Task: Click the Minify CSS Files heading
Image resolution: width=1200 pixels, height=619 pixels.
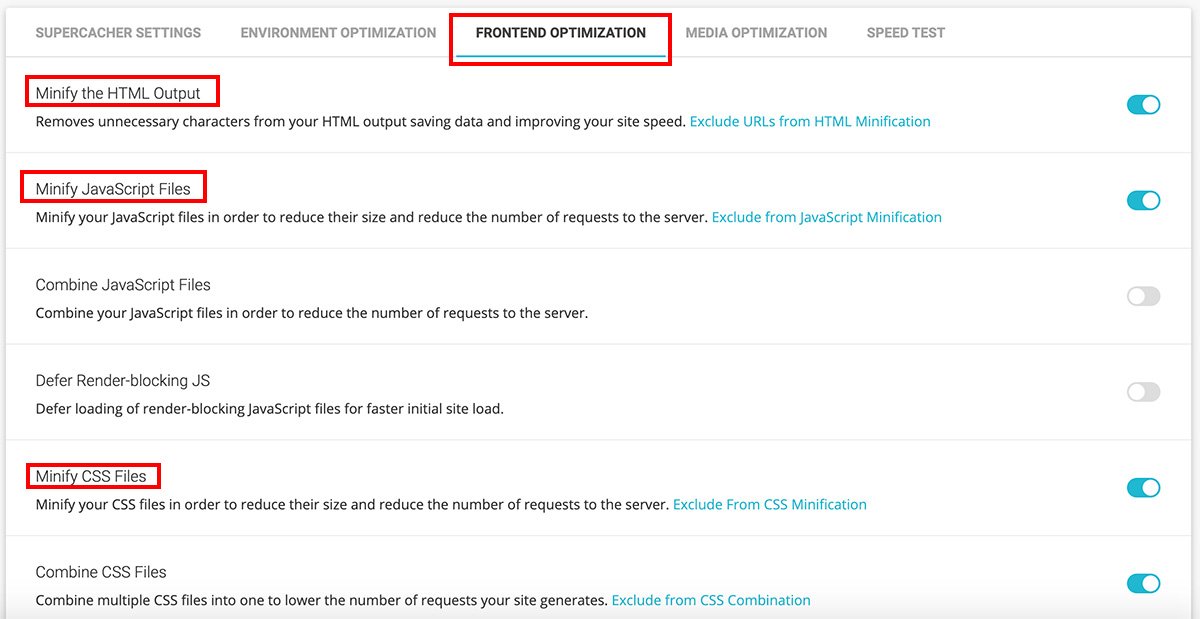Action: click(90, 475)
